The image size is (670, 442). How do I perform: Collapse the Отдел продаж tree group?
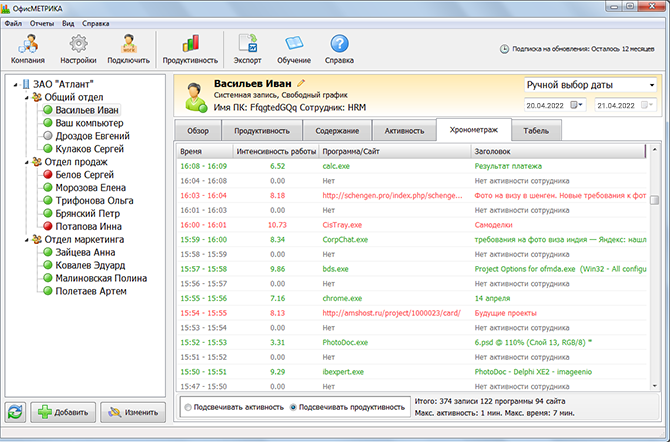pos(25,162)
